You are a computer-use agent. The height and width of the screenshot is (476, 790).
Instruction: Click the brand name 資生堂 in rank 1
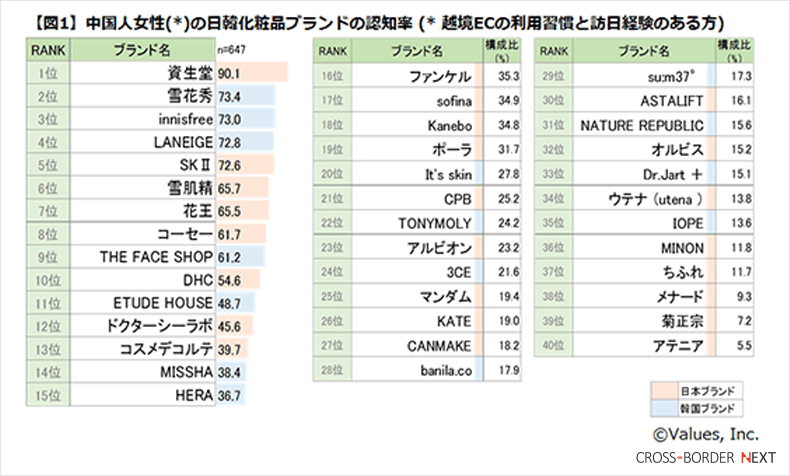[190, 74]
